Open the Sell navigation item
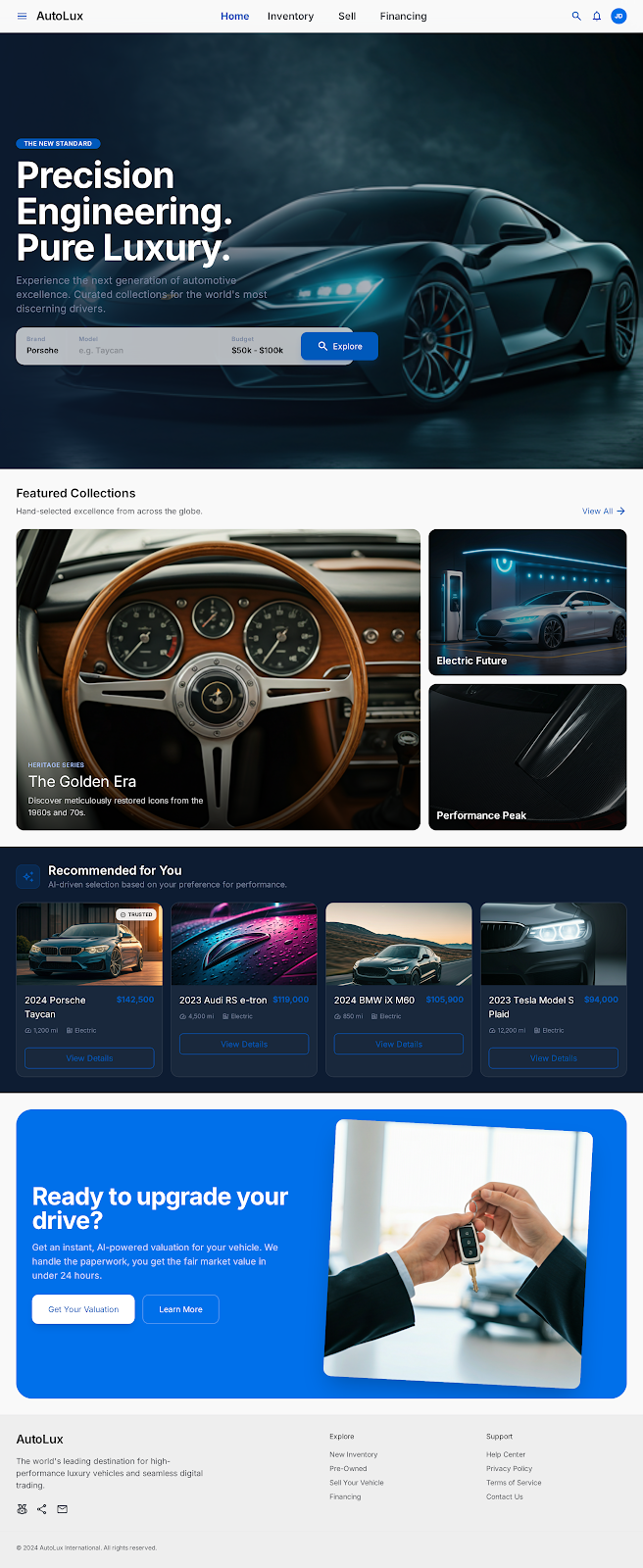The width and height of the screenshot is (643, 1568). point(347,17)
